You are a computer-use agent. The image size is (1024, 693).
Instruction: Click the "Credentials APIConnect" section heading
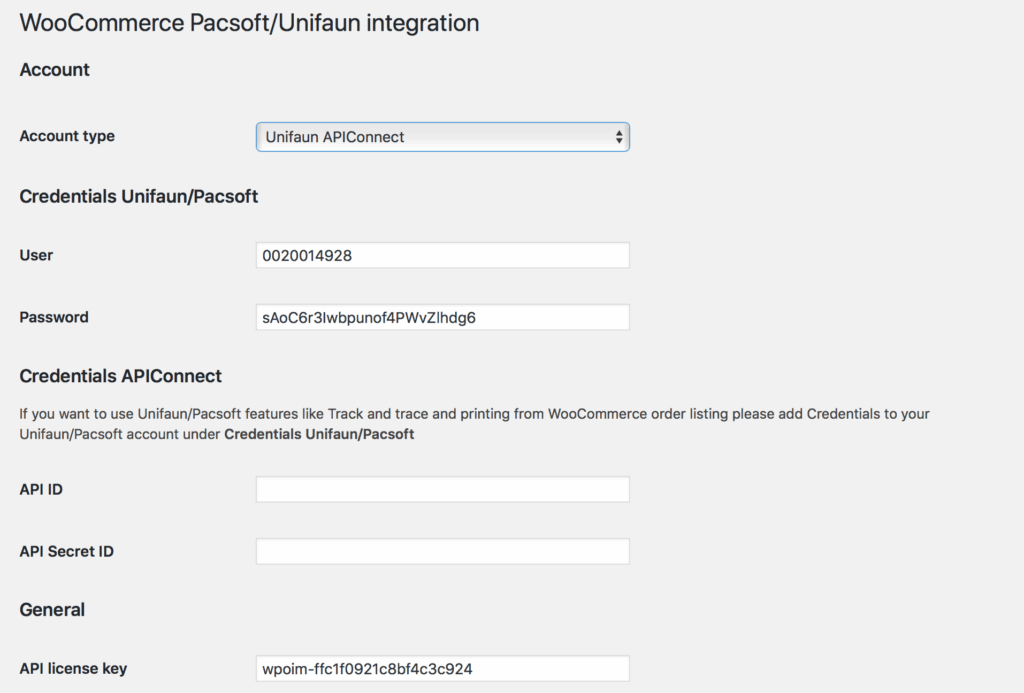pyautogui.click(x=121, y=376)
